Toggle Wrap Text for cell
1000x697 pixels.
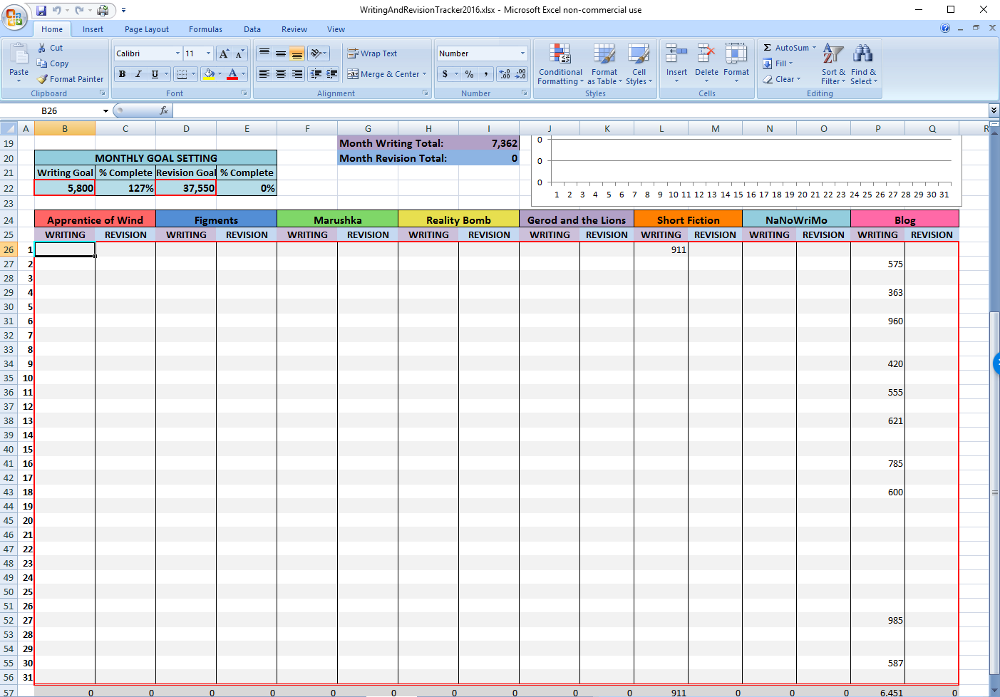point(372,54)
